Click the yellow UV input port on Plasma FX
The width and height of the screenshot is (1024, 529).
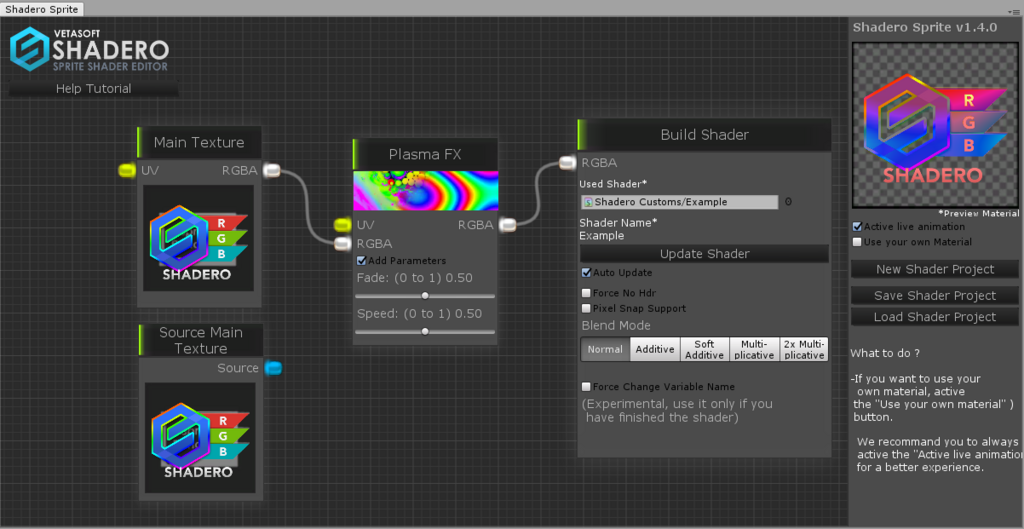click(x=343, y=225)
